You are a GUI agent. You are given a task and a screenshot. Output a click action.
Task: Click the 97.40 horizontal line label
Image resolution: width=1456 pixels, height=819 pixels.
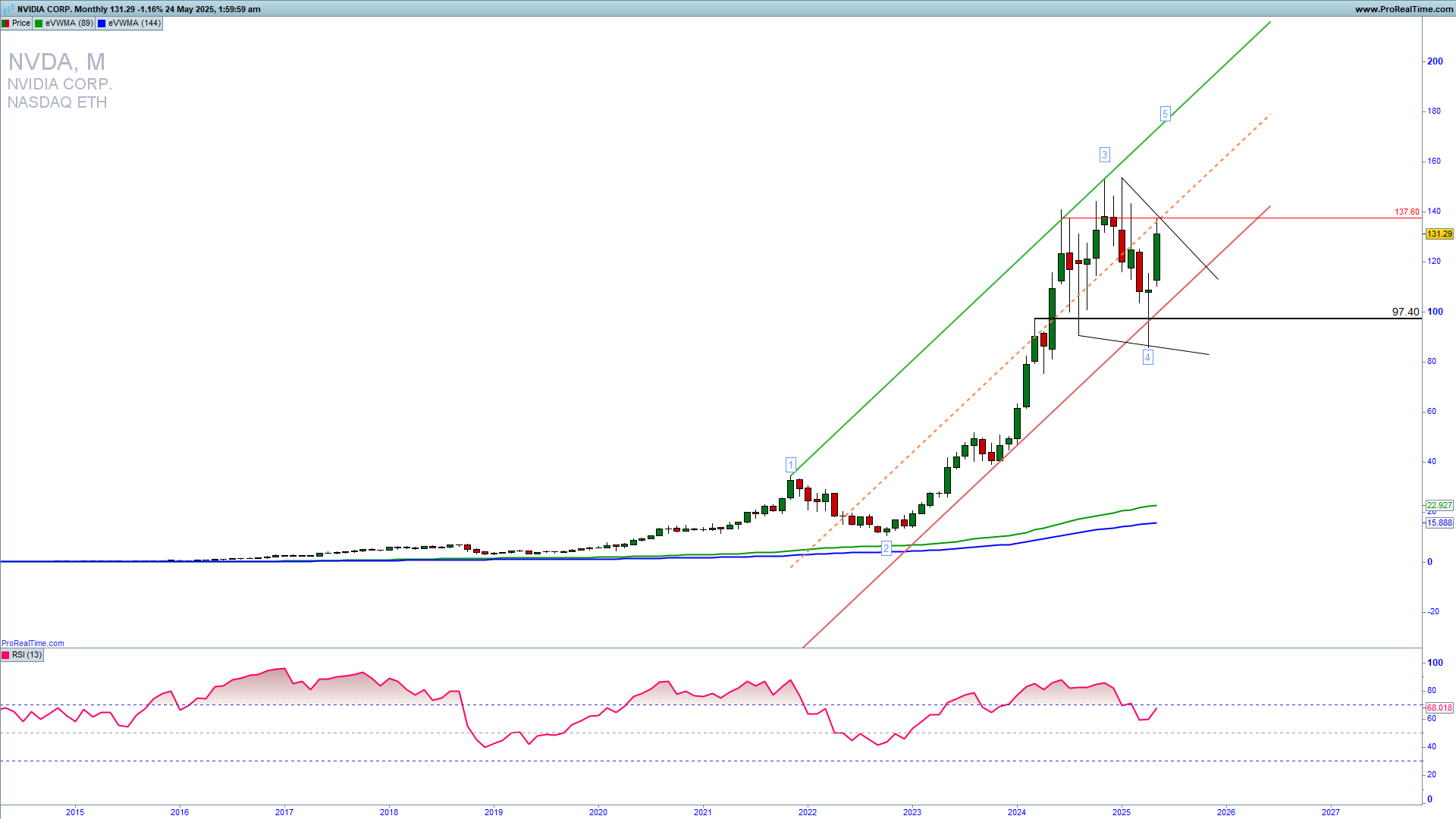[1405, 312]
